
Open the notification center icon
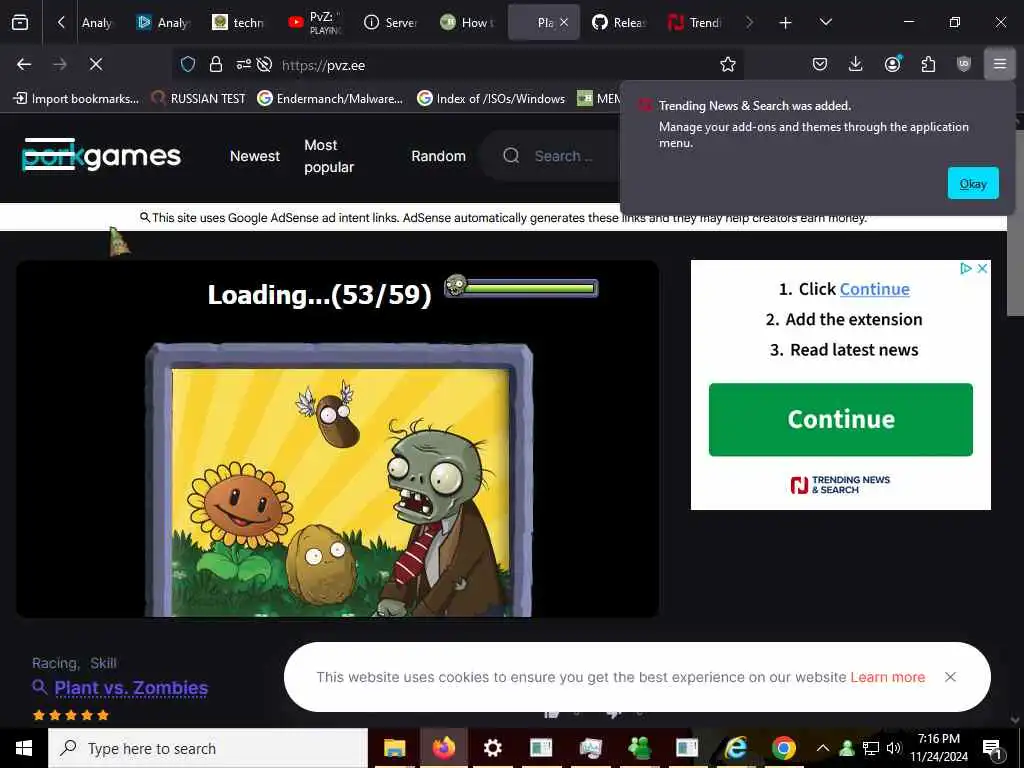click(x=992, y=749)
